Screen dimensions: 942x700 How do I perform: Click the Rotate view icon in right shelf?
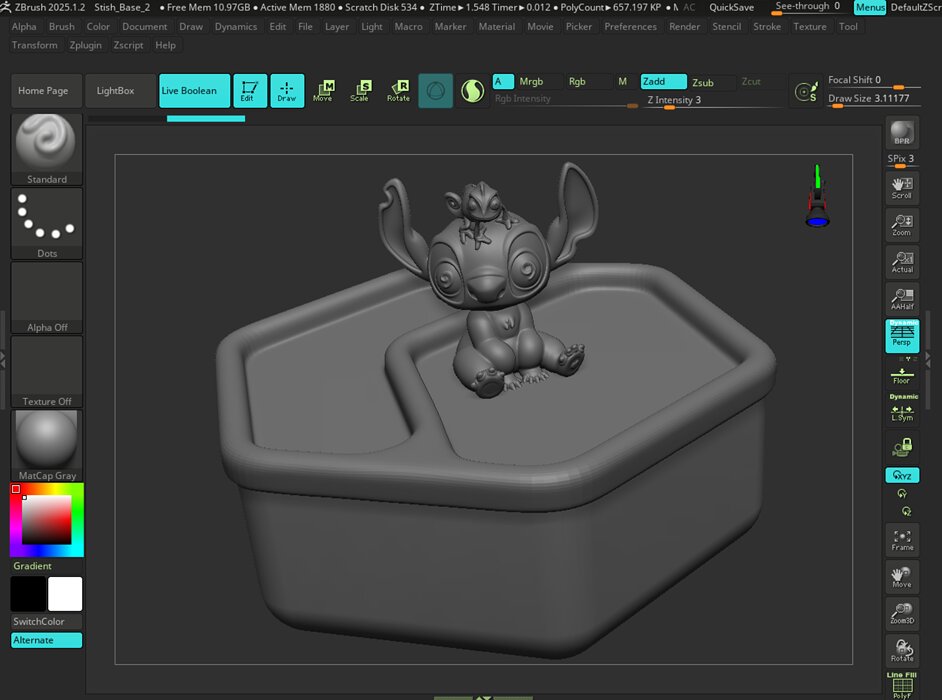point(902,651)
